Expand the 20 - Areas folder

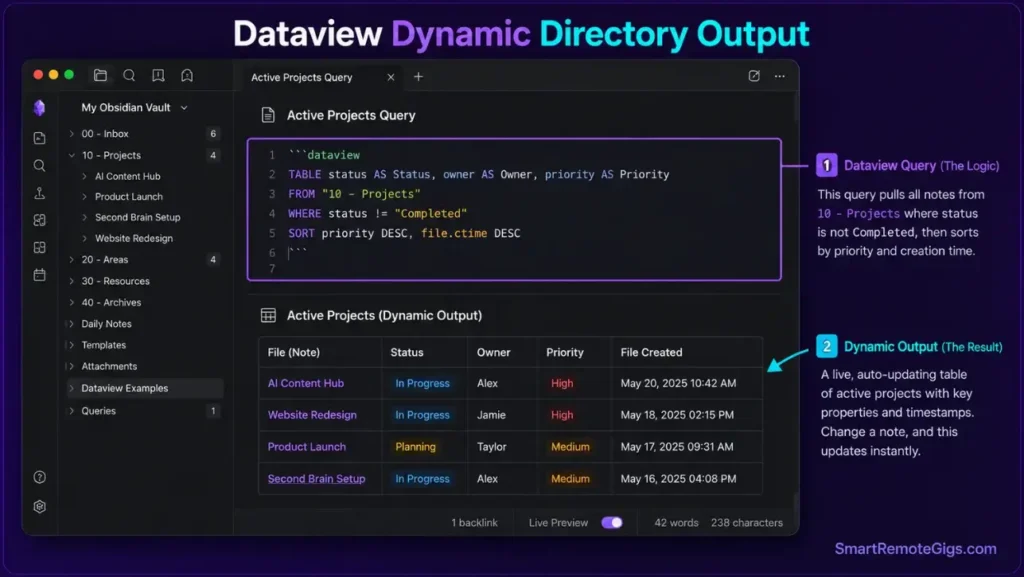(71, 260)
